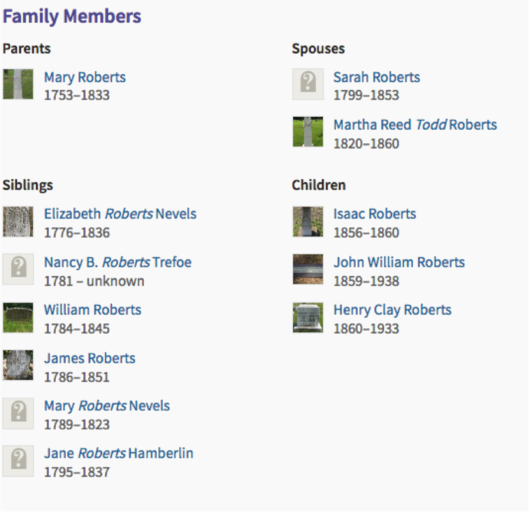Viewport: 529px width, 512px height.
Task: Open Jane Roberts Hamberlin link
Action: 119,453
